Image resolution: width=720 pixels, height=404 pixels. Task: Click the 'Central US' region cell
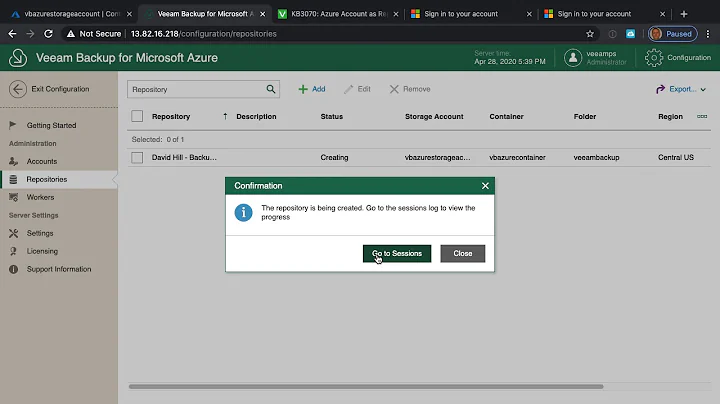(675, 157)
